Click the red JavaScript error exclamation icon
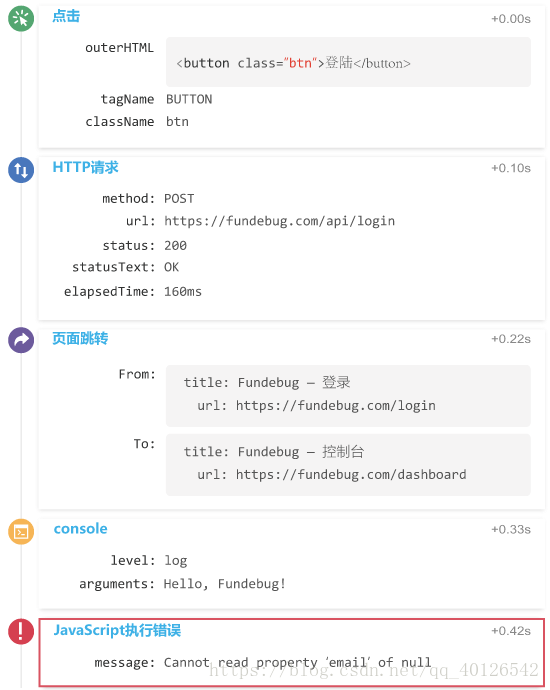This screenshot has height=690, width=550. coord(21,631)
